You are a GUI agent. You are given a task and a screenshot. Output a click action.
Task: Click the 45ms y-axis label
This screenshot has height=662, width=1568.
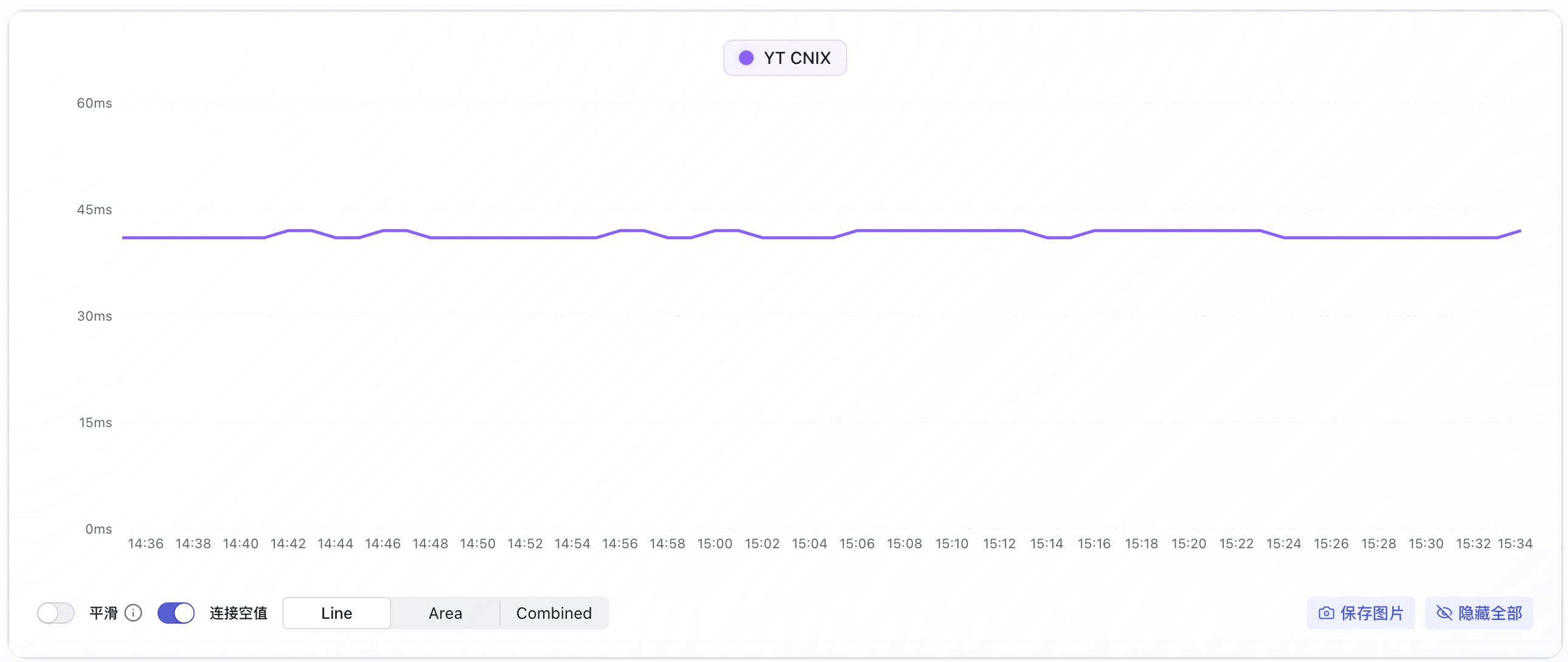coord(94,209)
